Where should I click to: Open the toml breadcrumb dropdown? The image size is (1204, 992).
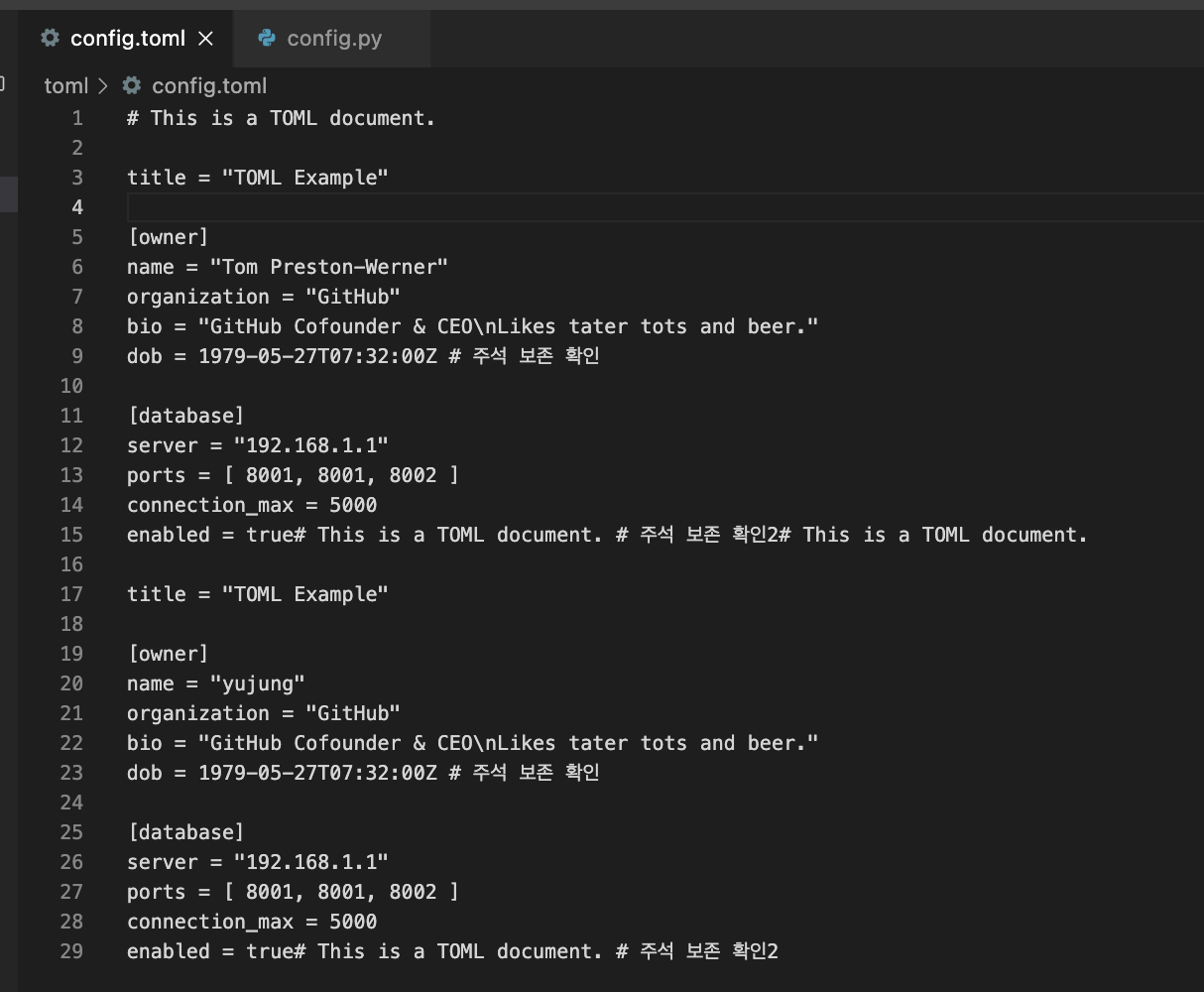(x=64, y=85)
